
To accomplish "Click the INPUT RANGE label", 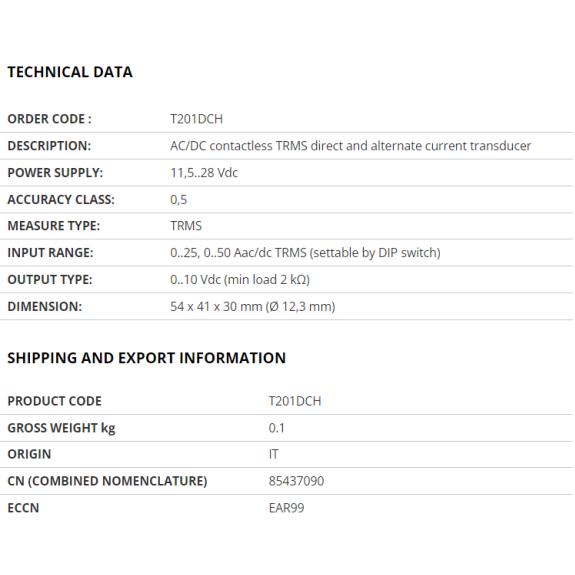I will (51, 253).
